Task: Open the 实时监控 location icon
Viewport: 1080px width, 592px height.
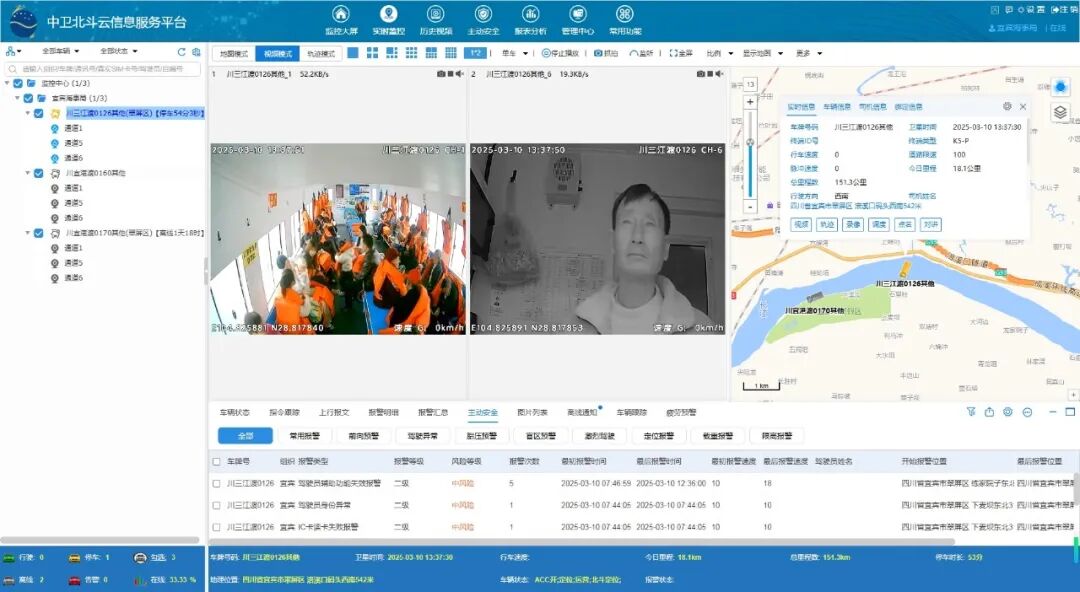Action: pos(388,14)
